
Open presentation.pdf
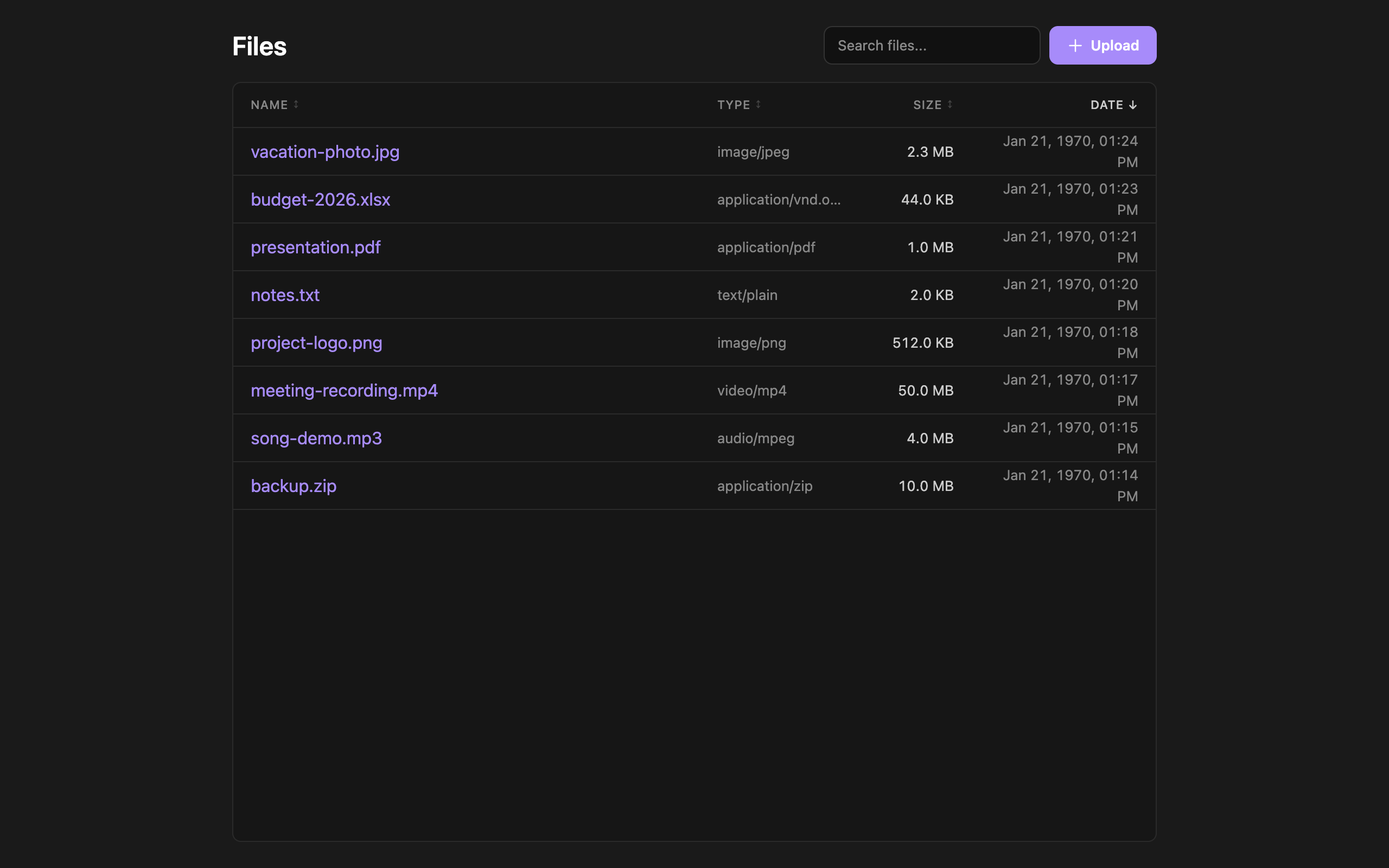point(315,247)
